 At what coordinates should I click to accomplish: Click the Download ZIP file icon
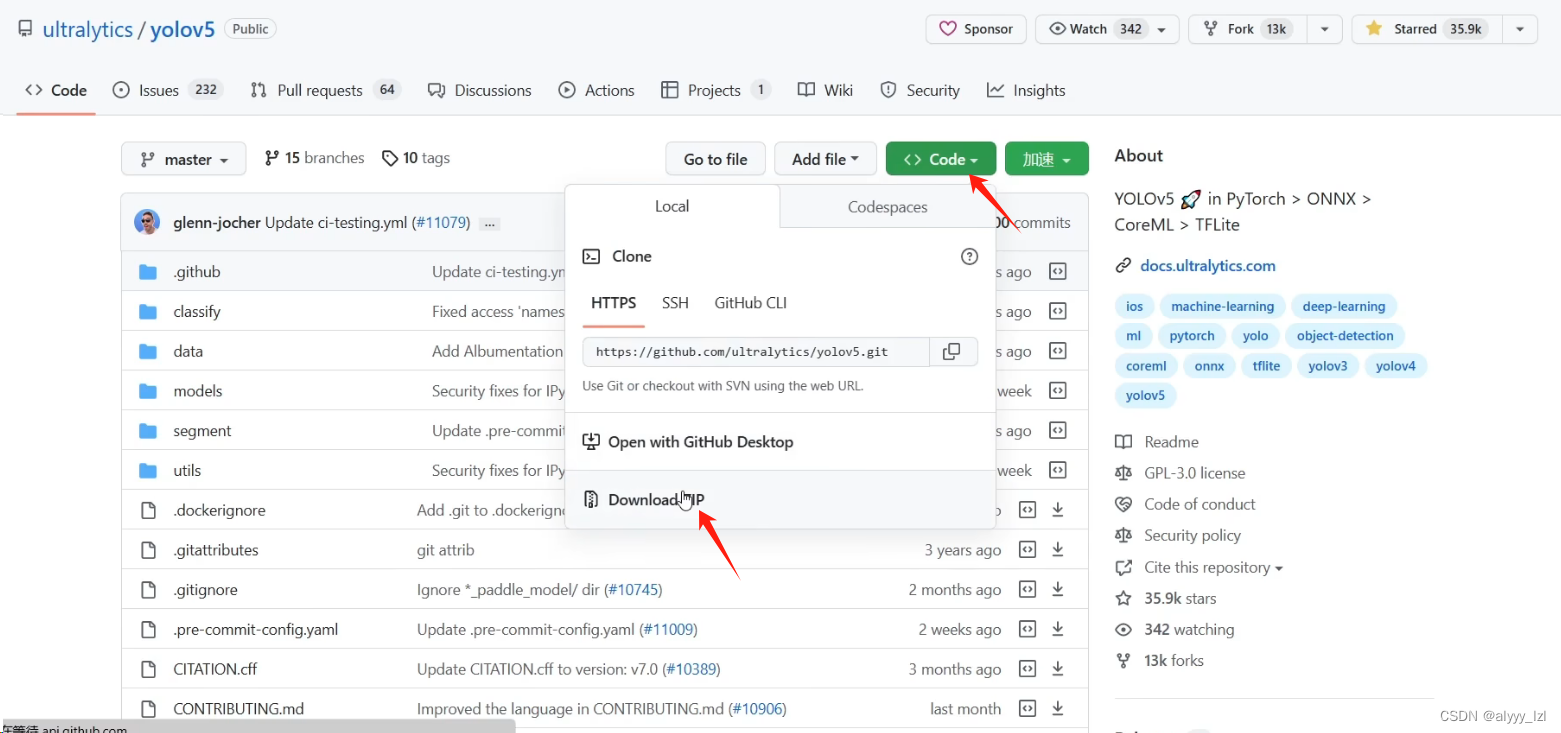tap(591, 499)
